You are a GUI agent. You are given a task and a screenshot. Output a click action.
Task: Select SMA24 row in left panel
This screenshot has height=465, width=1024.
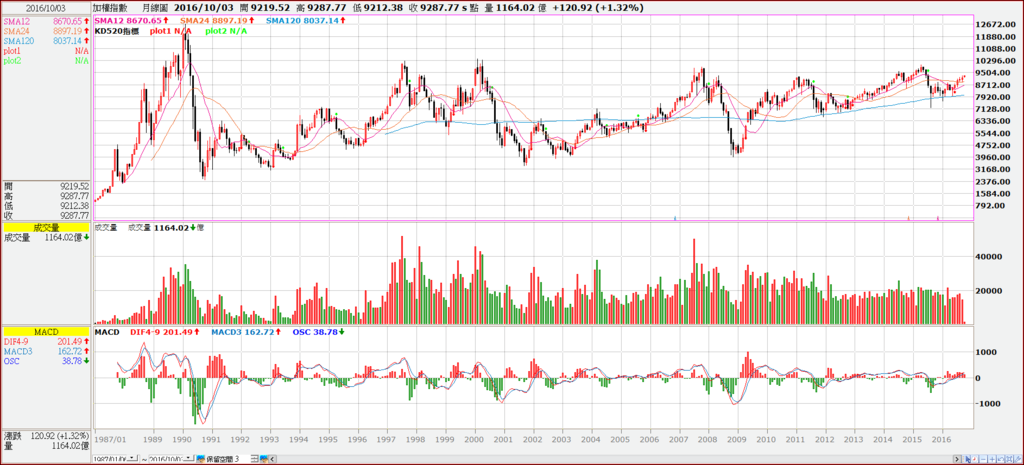46,31
